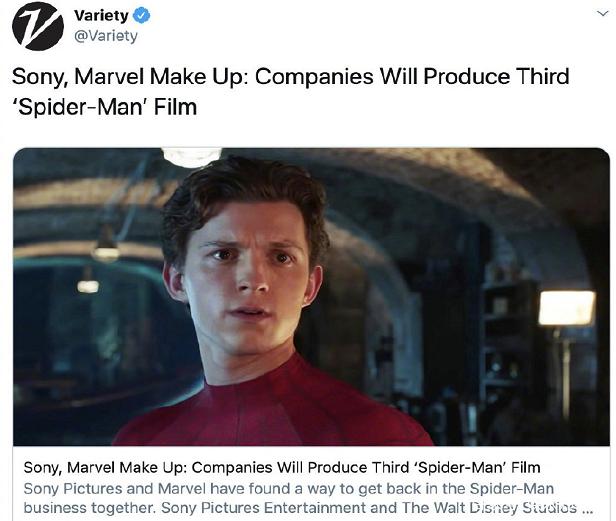
Task: Open the tweet options chevron
Action: (602, 14)
